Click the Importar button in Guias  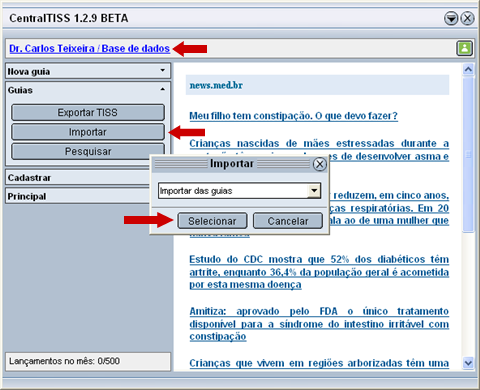coord(88,132)
